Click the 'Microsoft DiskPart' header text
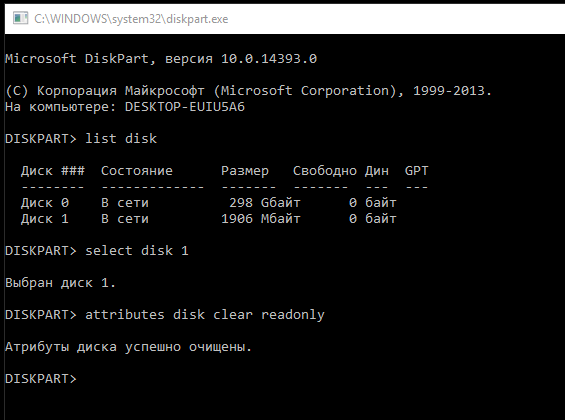The image size is (565, 420). click(77, 59)
